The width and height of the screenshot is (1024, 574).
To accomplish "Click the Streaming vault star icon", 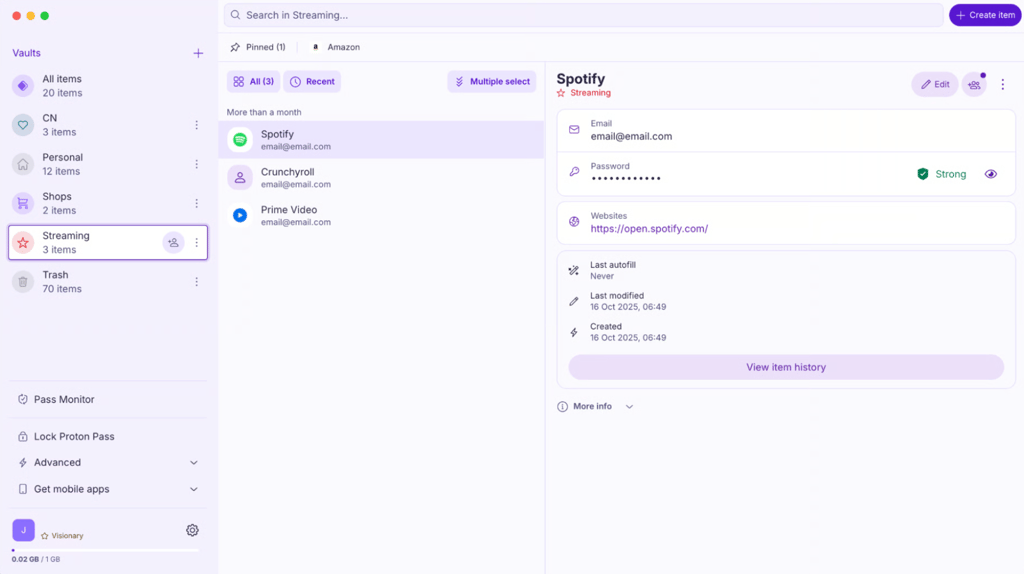I will (23, 242).
